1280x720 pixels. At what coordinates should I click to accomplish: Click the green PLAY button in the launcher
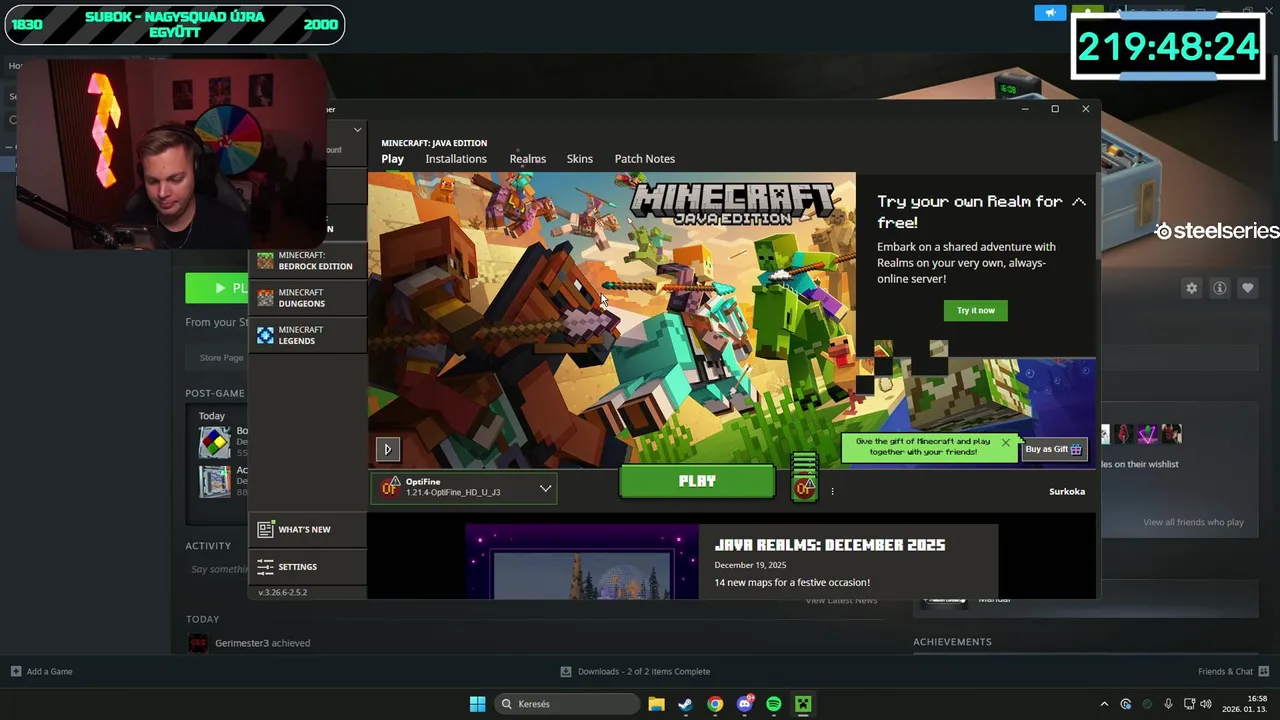697,481
